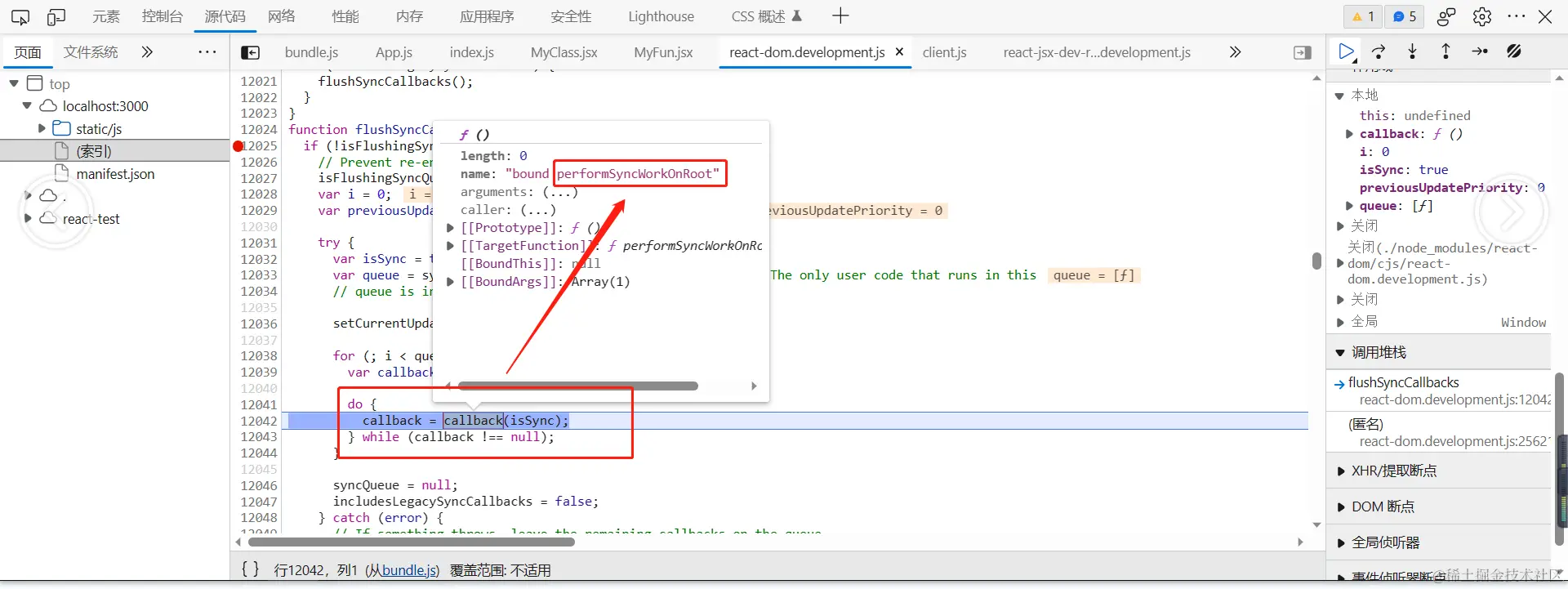Toggle the navigator sidebar panel icon
The width and height of the screenshot is (1568, 589).
click(250, 52)
